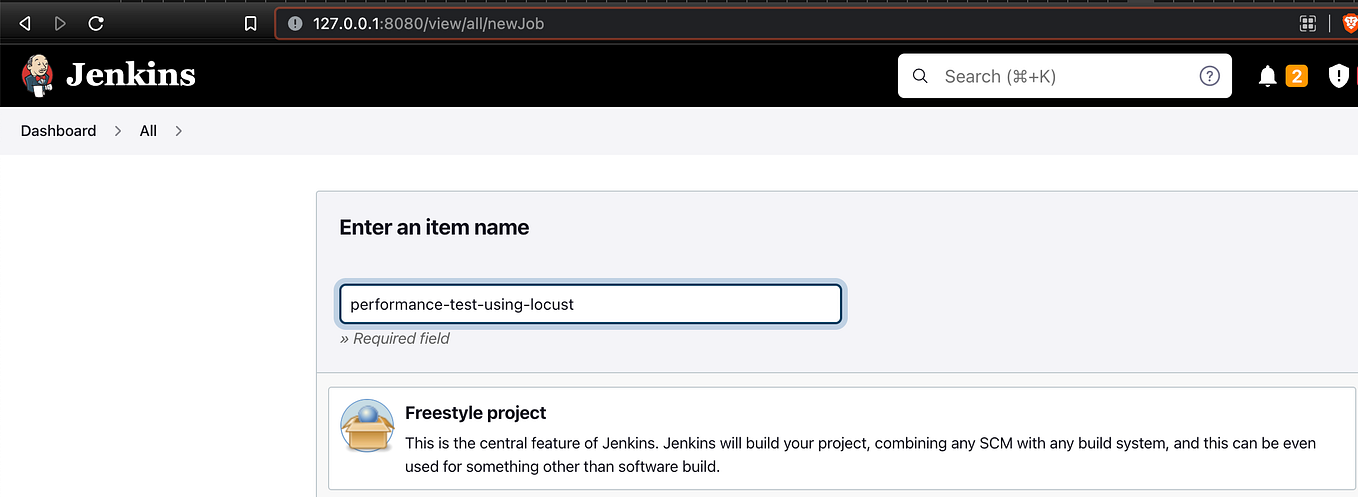Viewport: 1358px width, 497px height.
Task: Open search help question mark icon
Action: [1210, 76]
